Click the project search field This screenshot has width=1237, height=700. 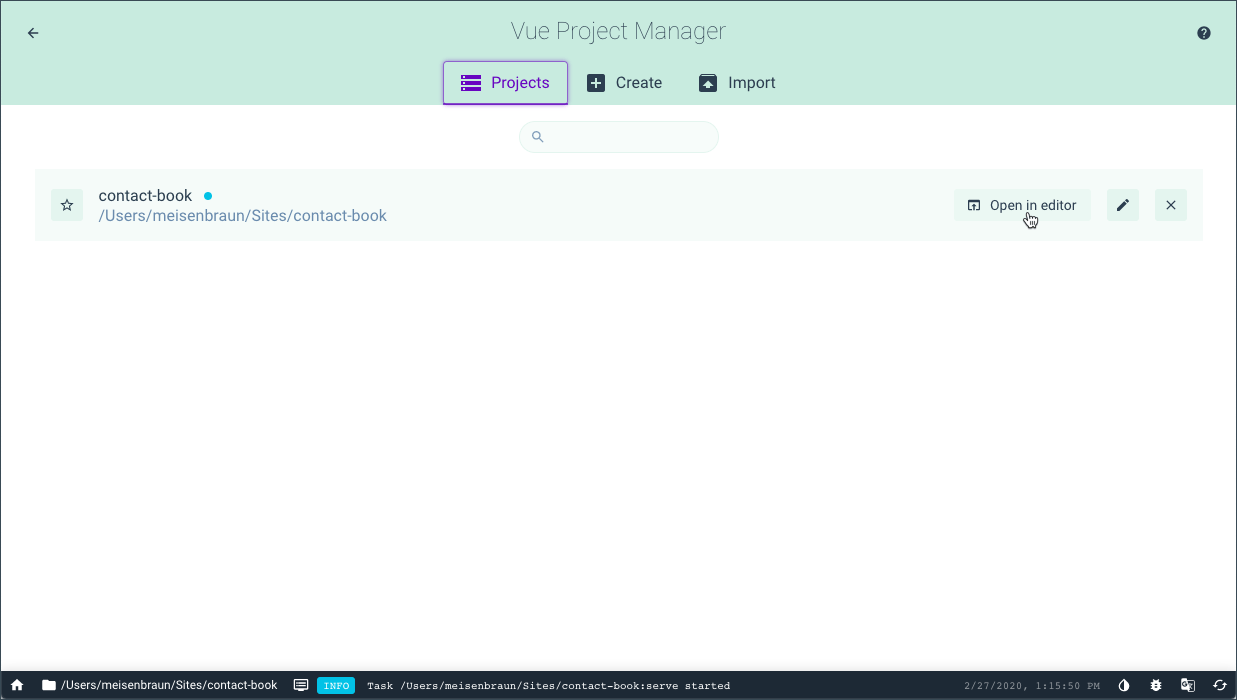[618, 137]
